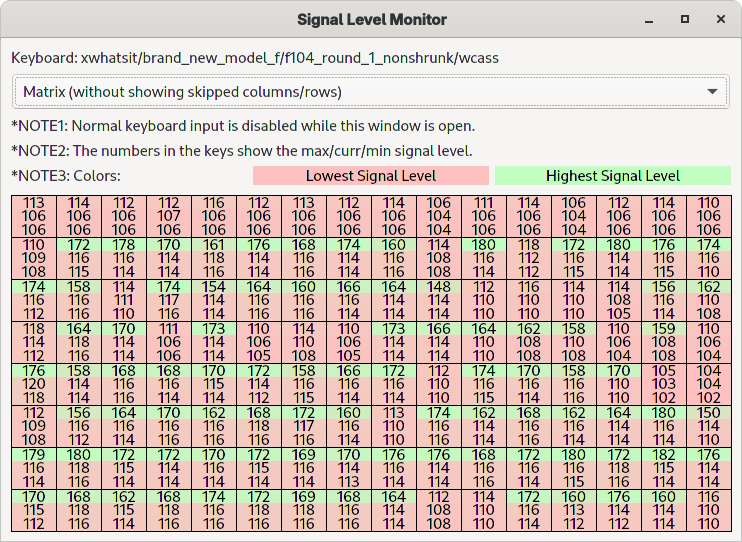Click the cell with values 112/109/108
Viewport: 742px width, 542px height.
click(x=34, y=426)
